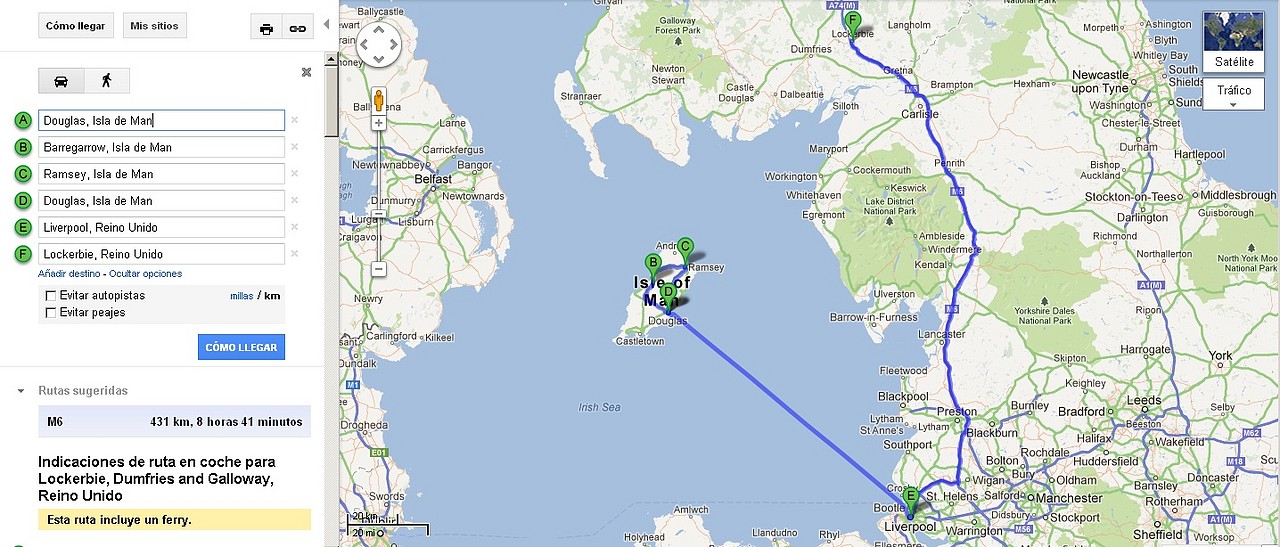Open the Tráfico dropdown
Screen dimensions: 1280x547
click(1233, 95)
